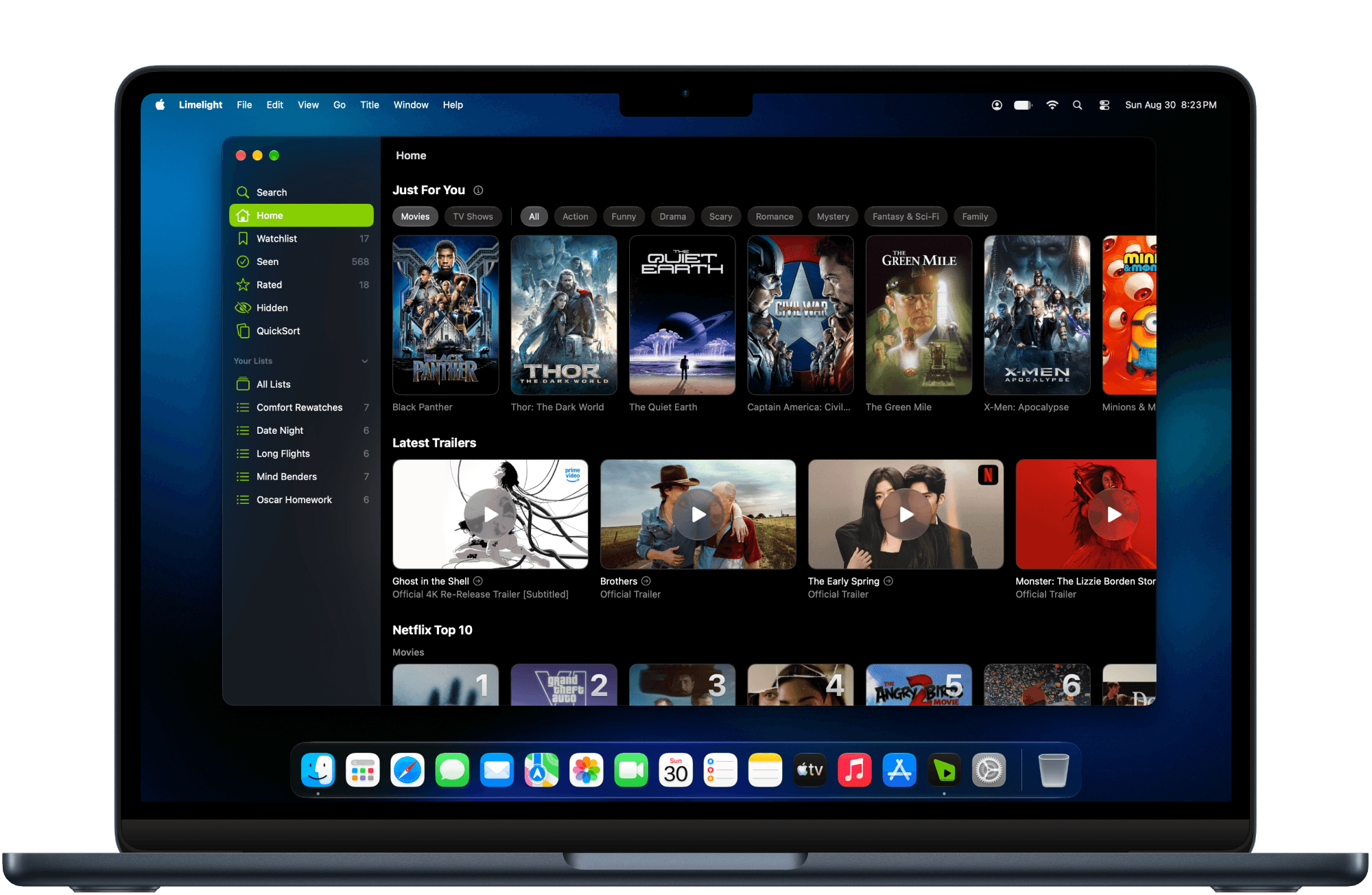This screenshot has height=895, width=1372.
Task: Click the Just For You info icon
Action: (478, 190)
